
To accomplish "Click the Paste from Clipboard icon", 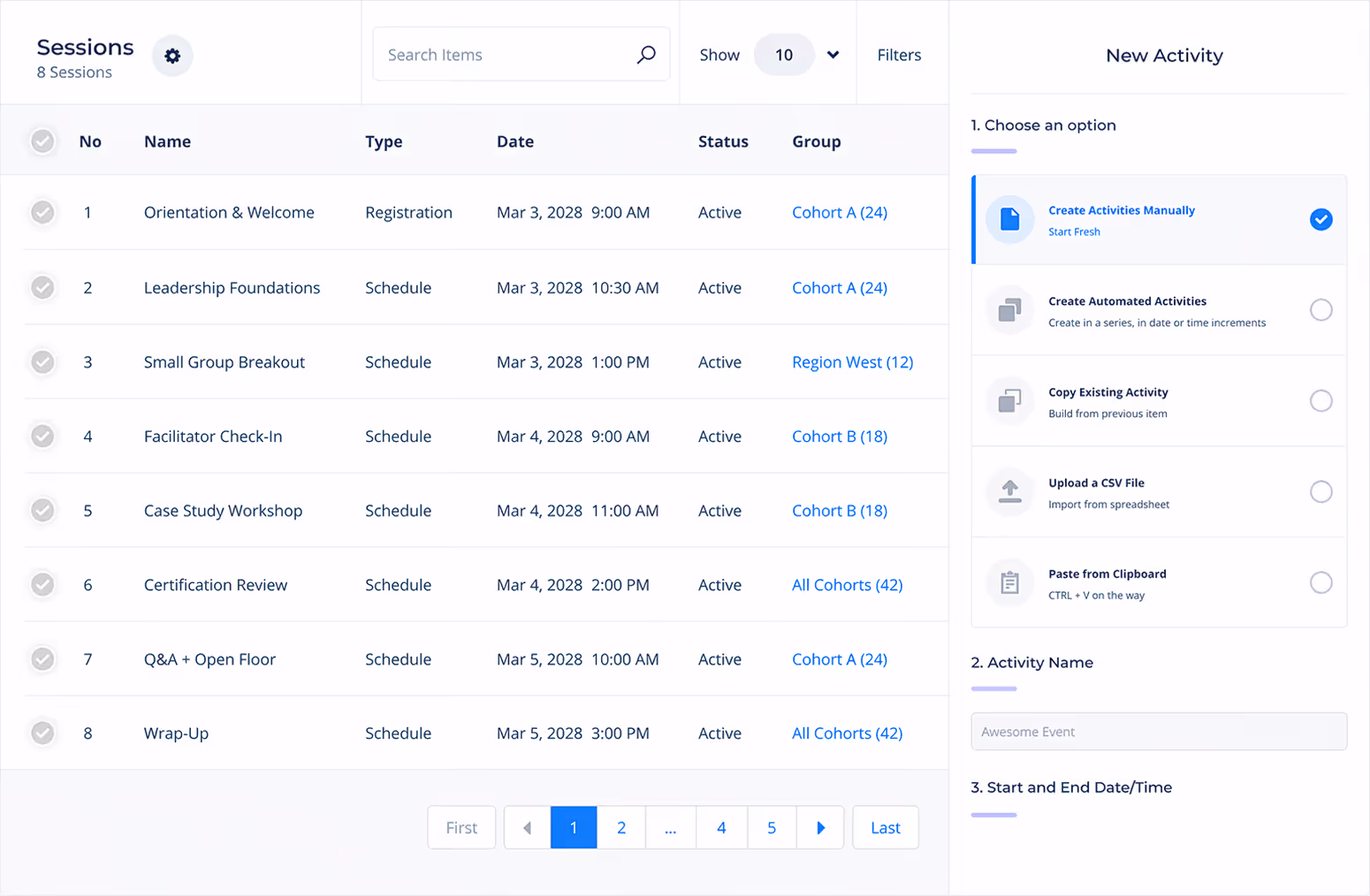I will tap(1009, 582).
